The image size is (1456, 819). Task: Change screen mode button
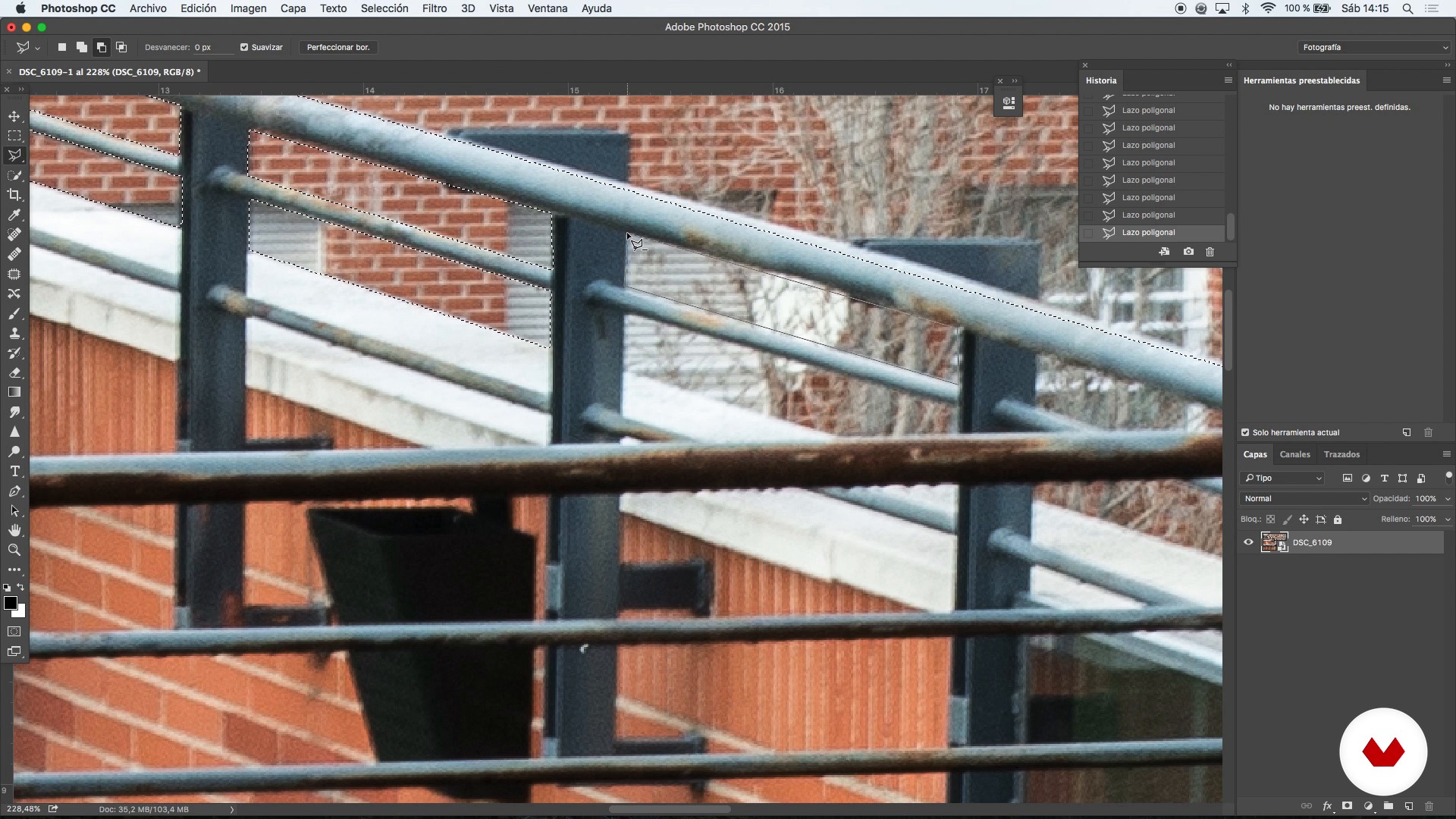(x=14, y=651)
